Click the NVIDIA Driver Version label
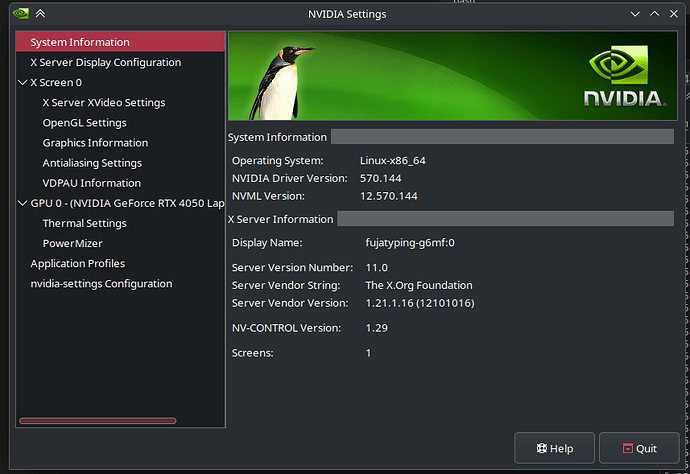The height and width of the screenshot is (474, 690). (290, 178)
